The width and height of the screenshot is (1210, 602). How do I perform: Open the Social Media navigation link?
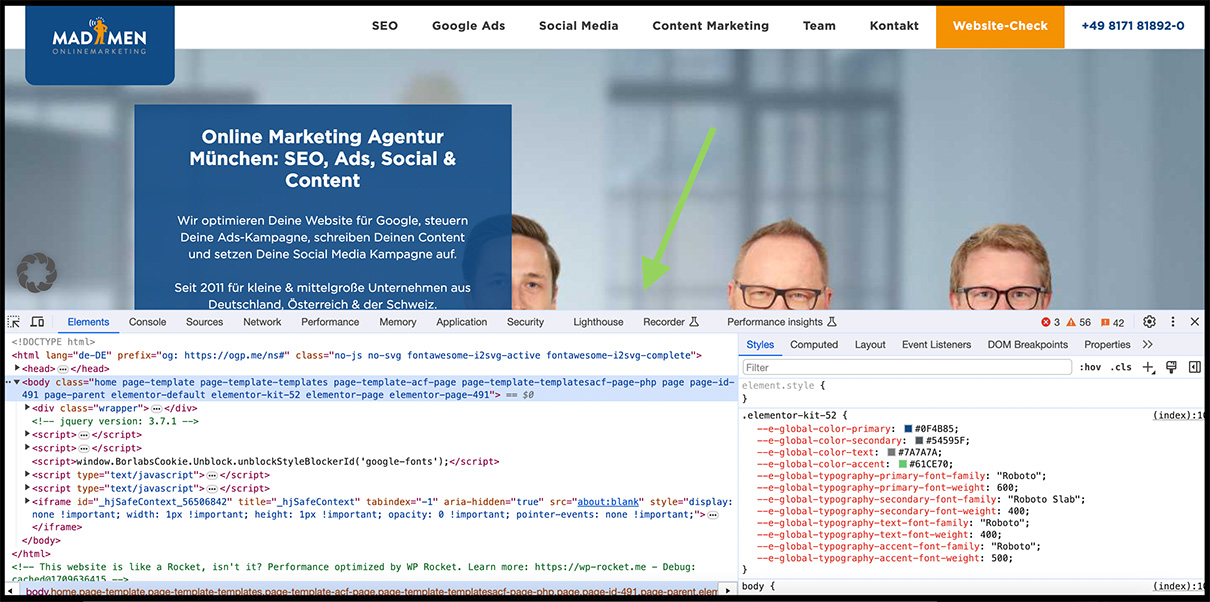(x=579, y=26)
